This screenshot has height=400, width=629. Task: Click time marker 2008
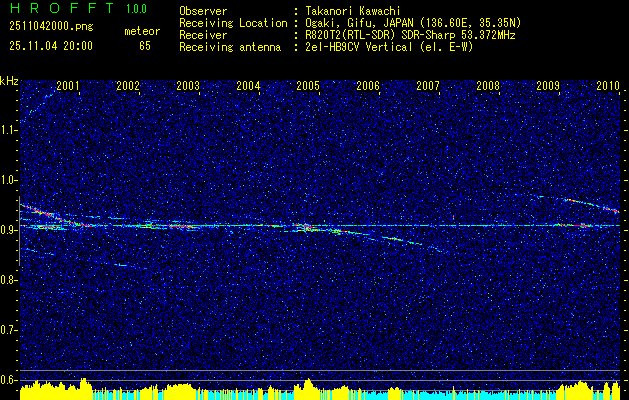488,85
